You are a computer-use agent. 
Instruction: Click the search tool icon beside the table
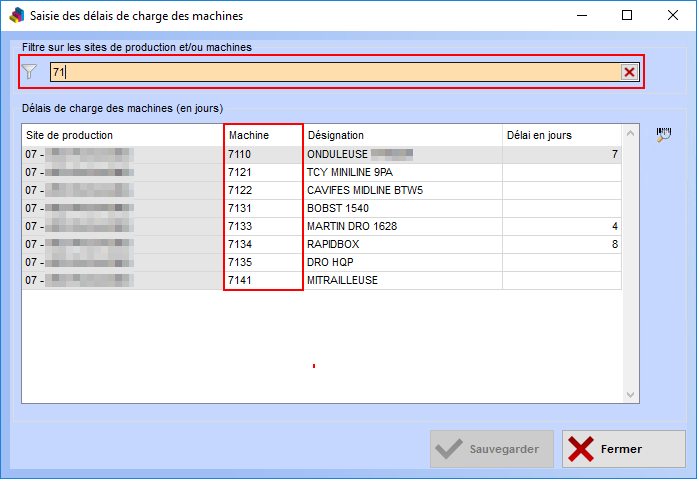click(x=663, y=136)
